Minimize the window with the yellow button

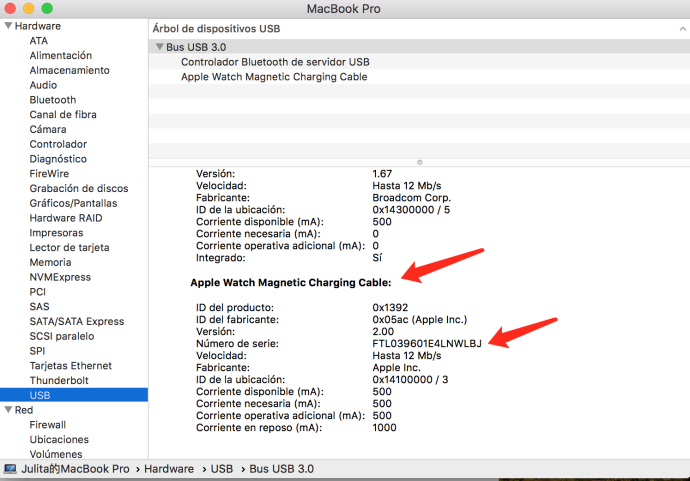click(28, 8)
